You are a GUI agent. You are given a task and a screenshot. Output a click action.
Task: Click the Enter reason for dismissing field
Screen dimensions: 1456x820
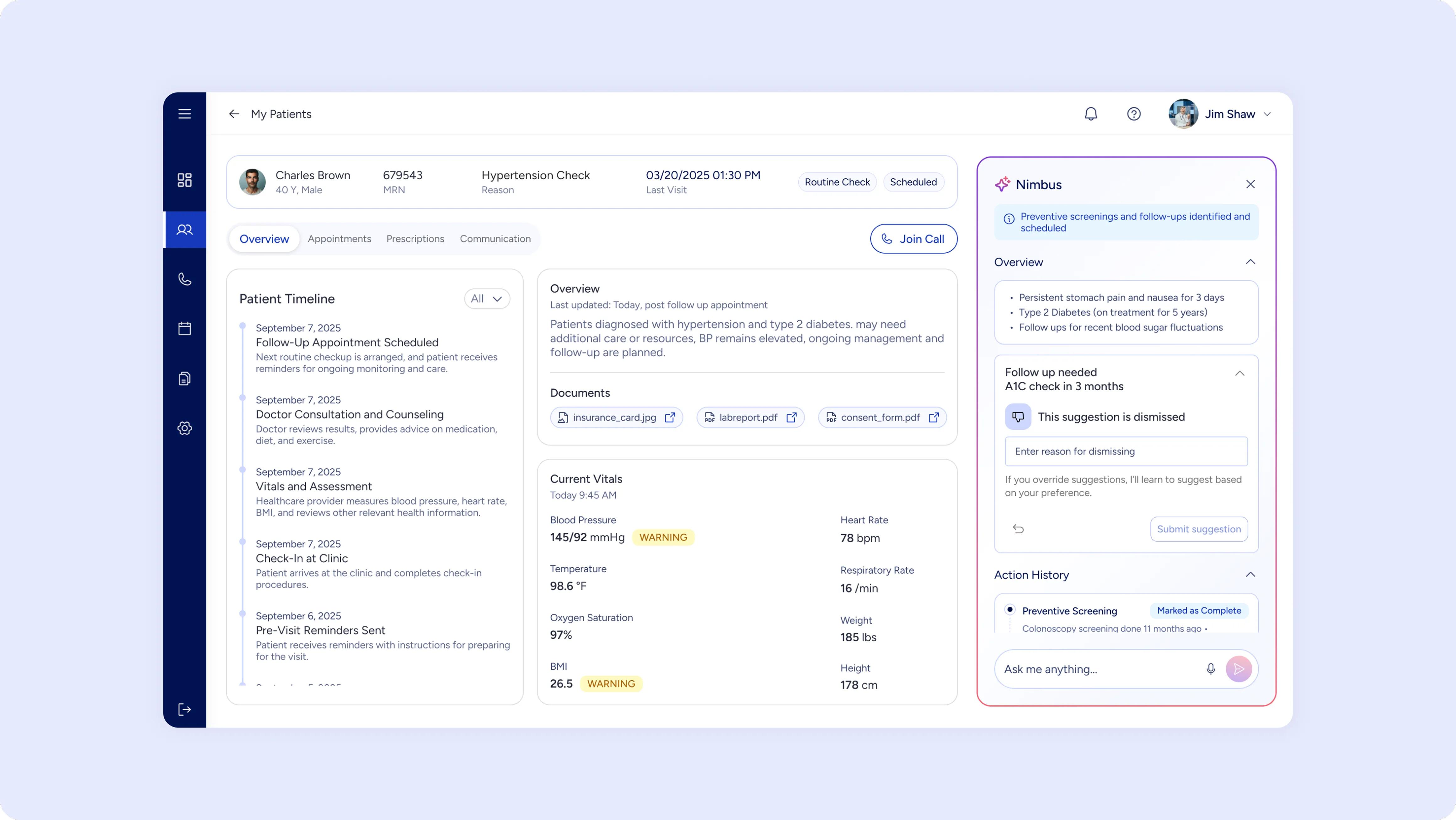[1125, 451]
